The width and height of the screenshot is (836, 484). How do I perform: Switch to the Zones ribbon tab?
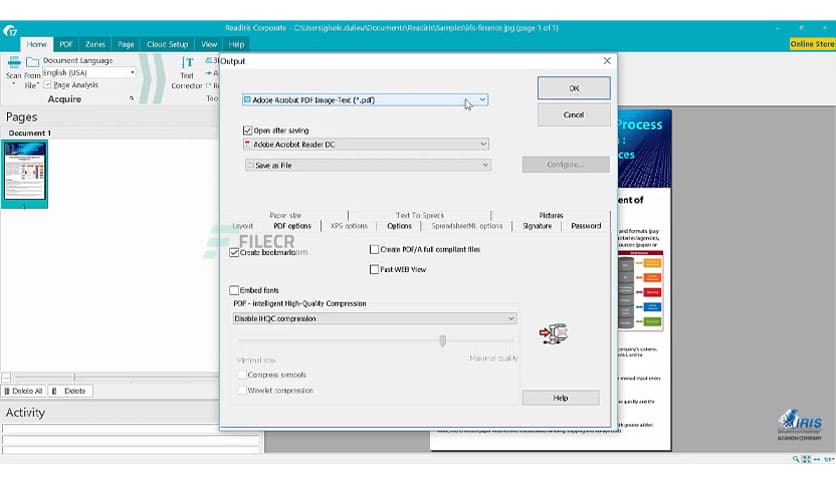click(x=95, y=44)
